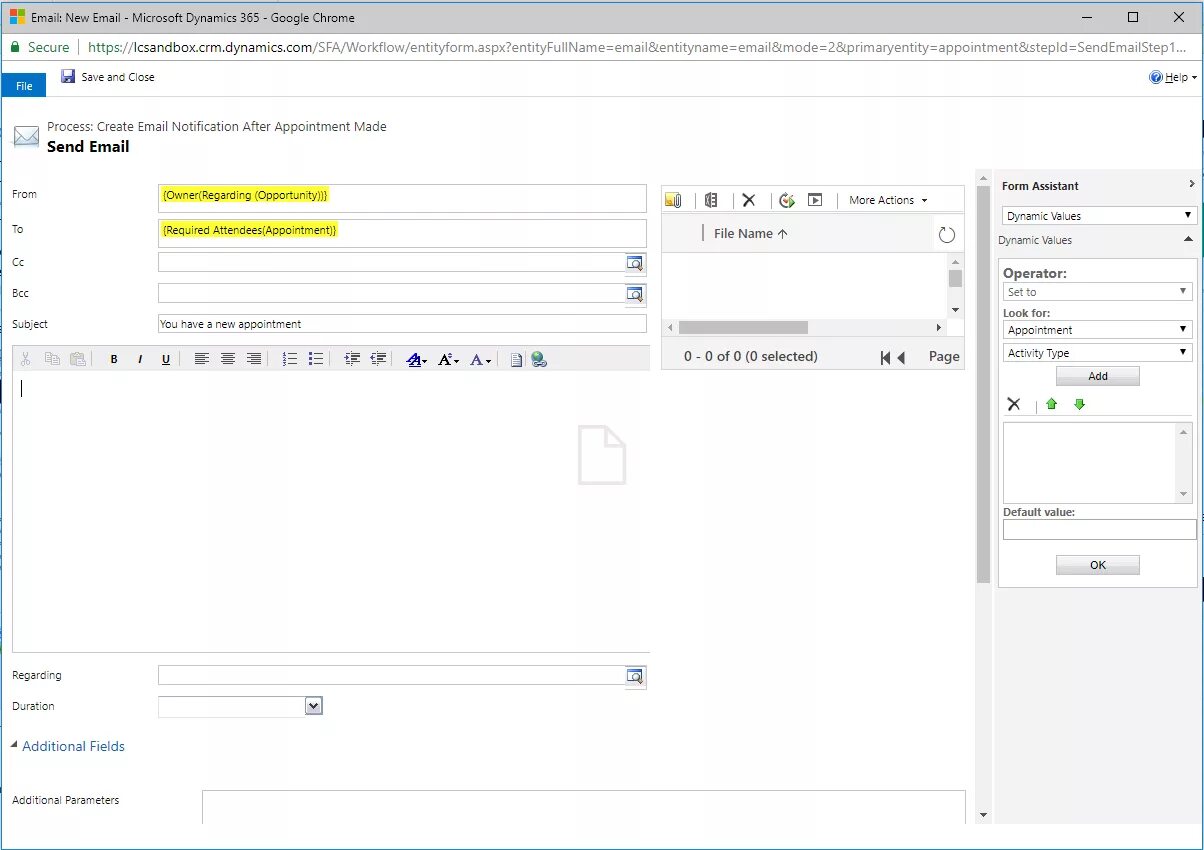Open the Look for 'Appointment' dropdown
This screenshot has height=850, width=1204.
tap(1098, 330)
